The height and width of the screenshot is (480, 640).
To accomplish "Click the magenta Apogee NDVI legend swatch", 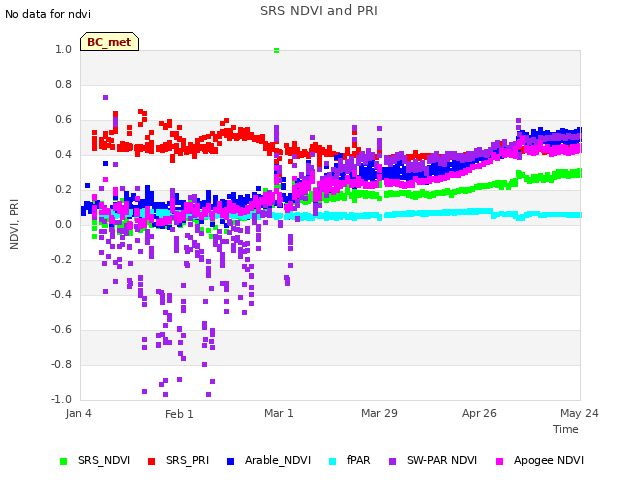I will [x=499, y=462].
